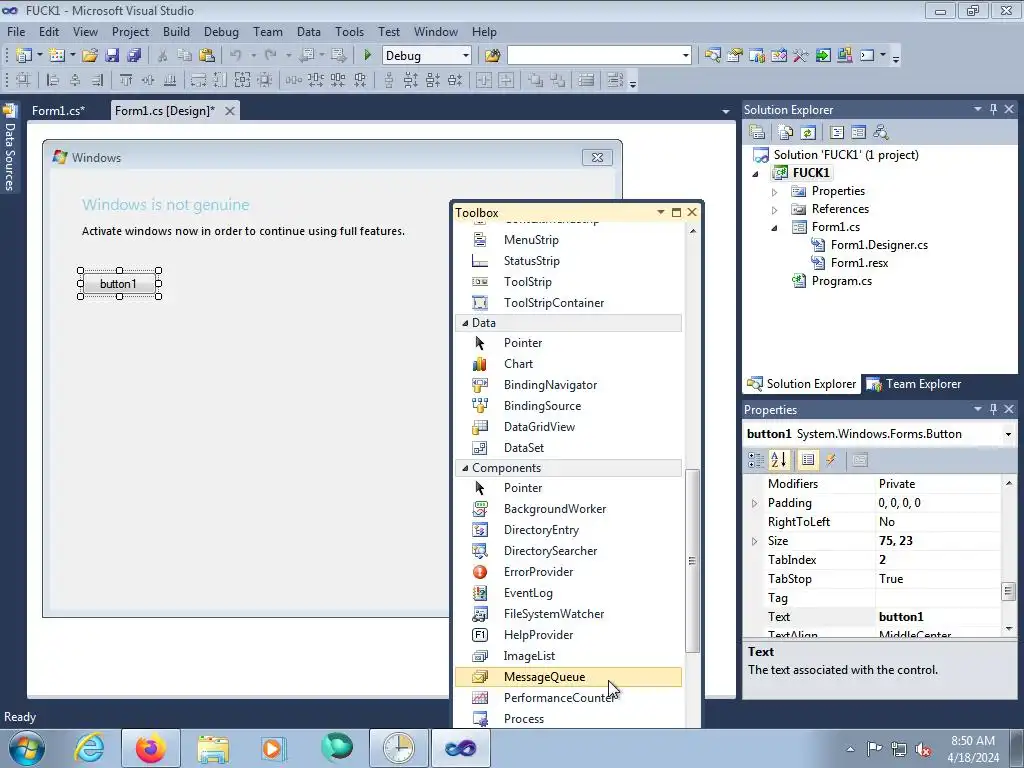Click the Toolbox scroll up arrow
1024x768 pixels.
(692, 231)
